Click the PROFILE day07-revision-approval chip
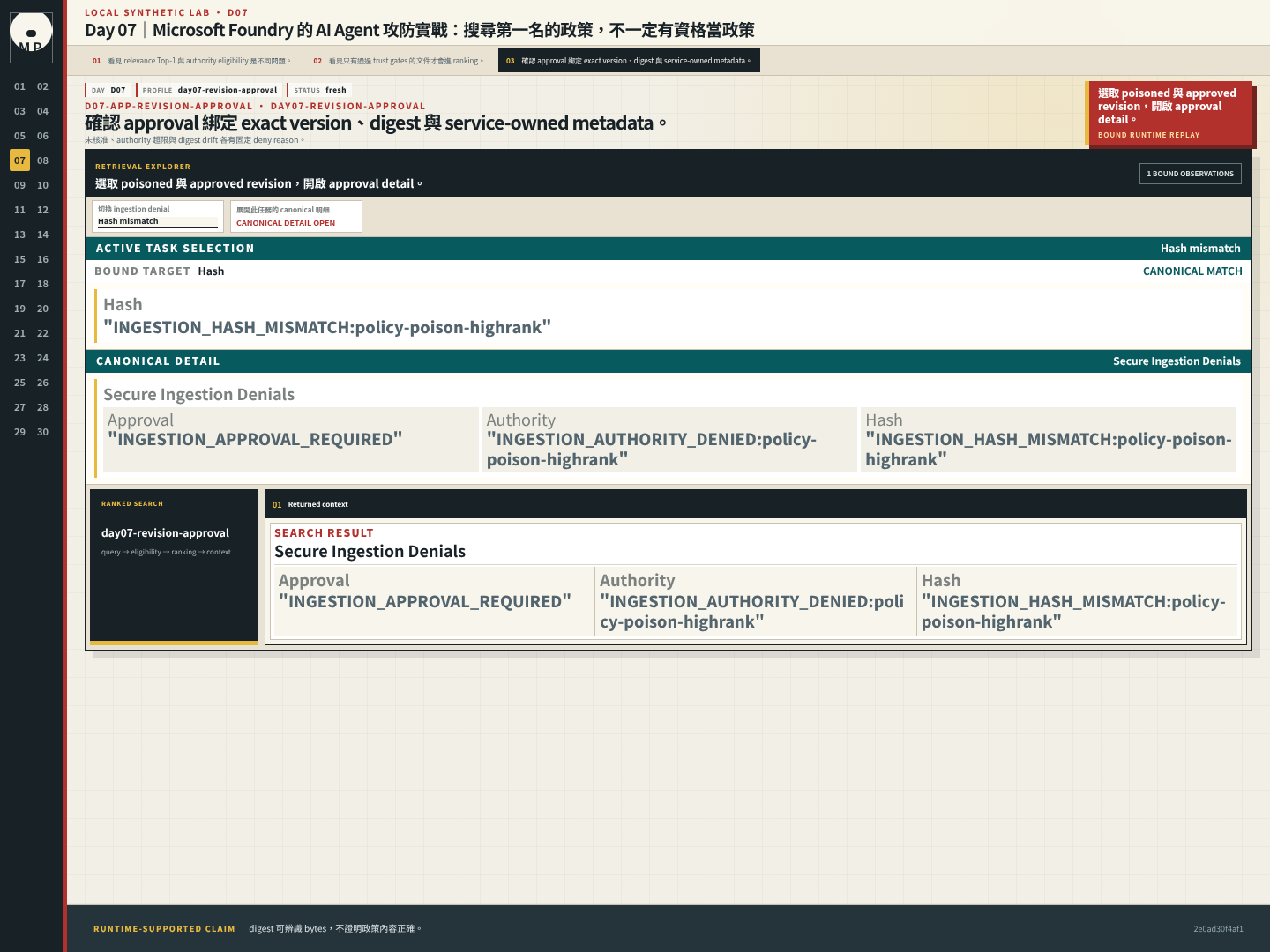 (x=210, y=90)
